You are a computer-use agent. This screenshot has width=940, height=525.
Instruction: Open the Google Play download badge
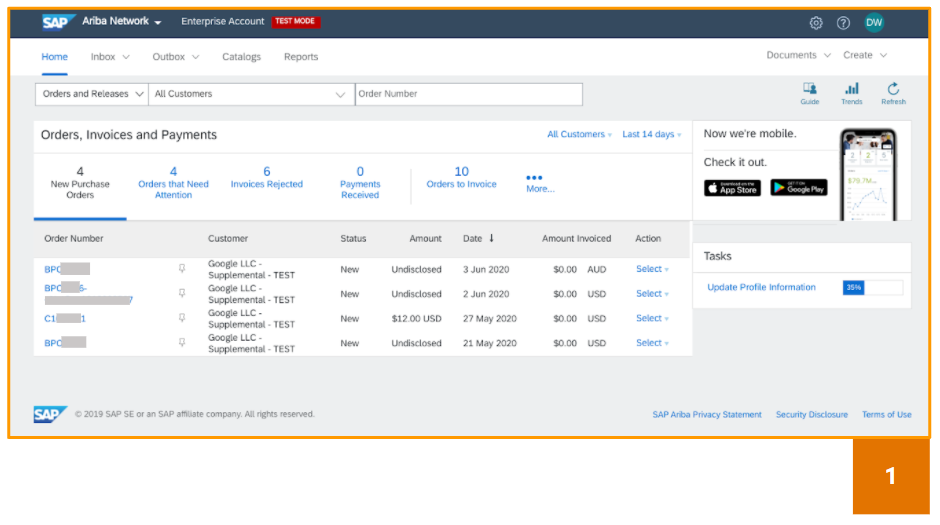[x=799, y=188]
